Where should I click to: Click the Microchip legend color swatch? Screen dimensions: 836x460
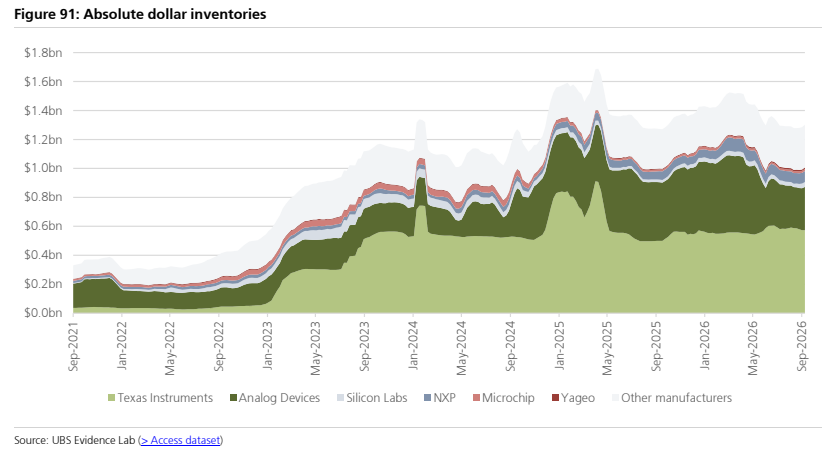click(x=476, y=398)
